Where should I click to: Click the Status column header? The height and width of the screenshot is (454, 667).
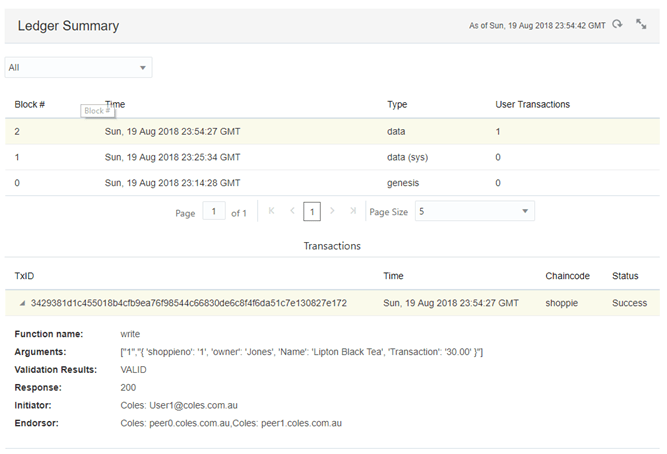click(625, 275)
